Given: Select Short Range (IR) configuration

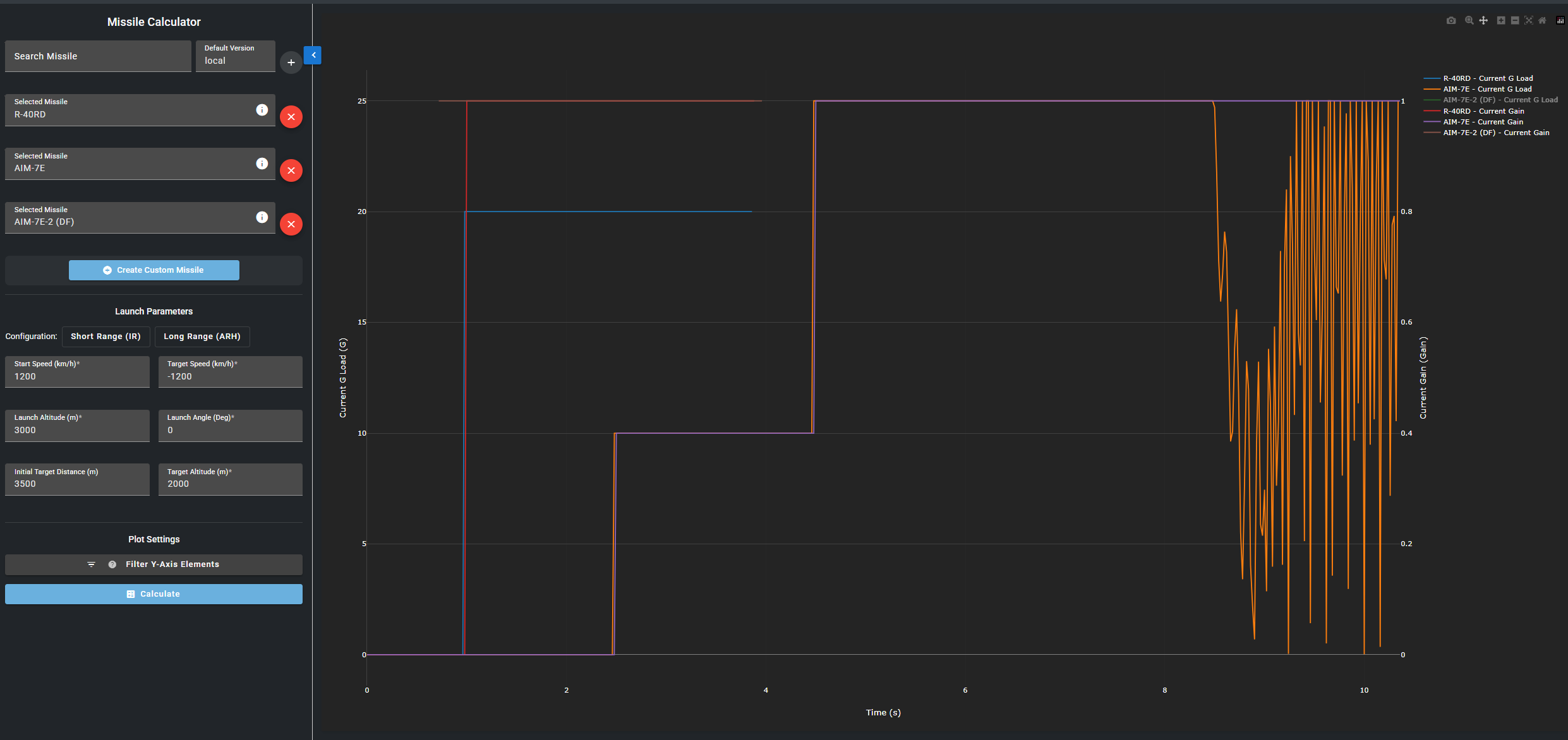Looking at the screenshot, I should [106, 337].
